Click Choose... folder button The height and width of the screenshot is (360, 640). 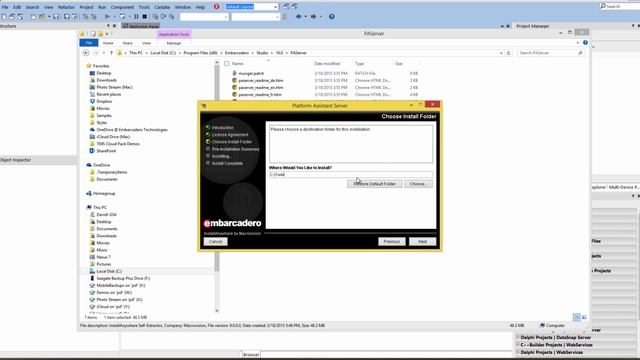(x=418, y=184)
